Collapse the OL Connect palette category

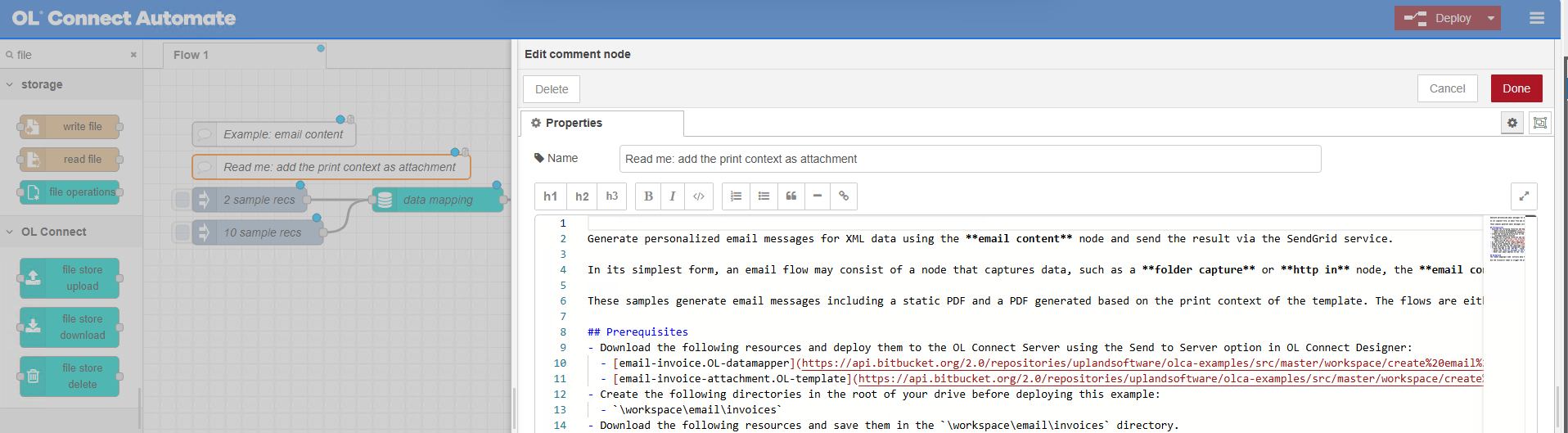pyautogui.click(x=10, y=232)
